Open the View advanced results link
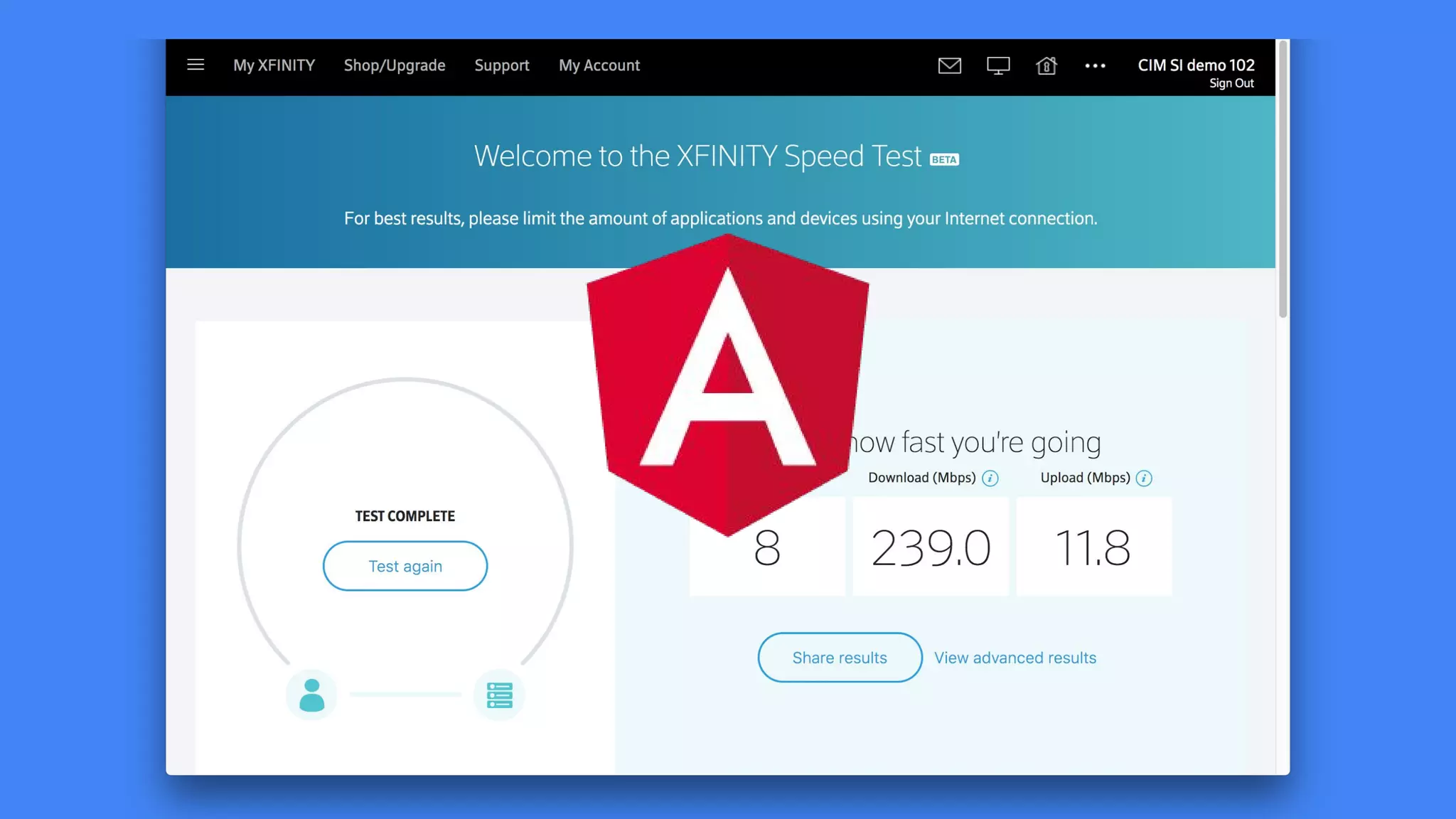The width and height of the screenshot is (1456, 819). (x=1015, y=658)
